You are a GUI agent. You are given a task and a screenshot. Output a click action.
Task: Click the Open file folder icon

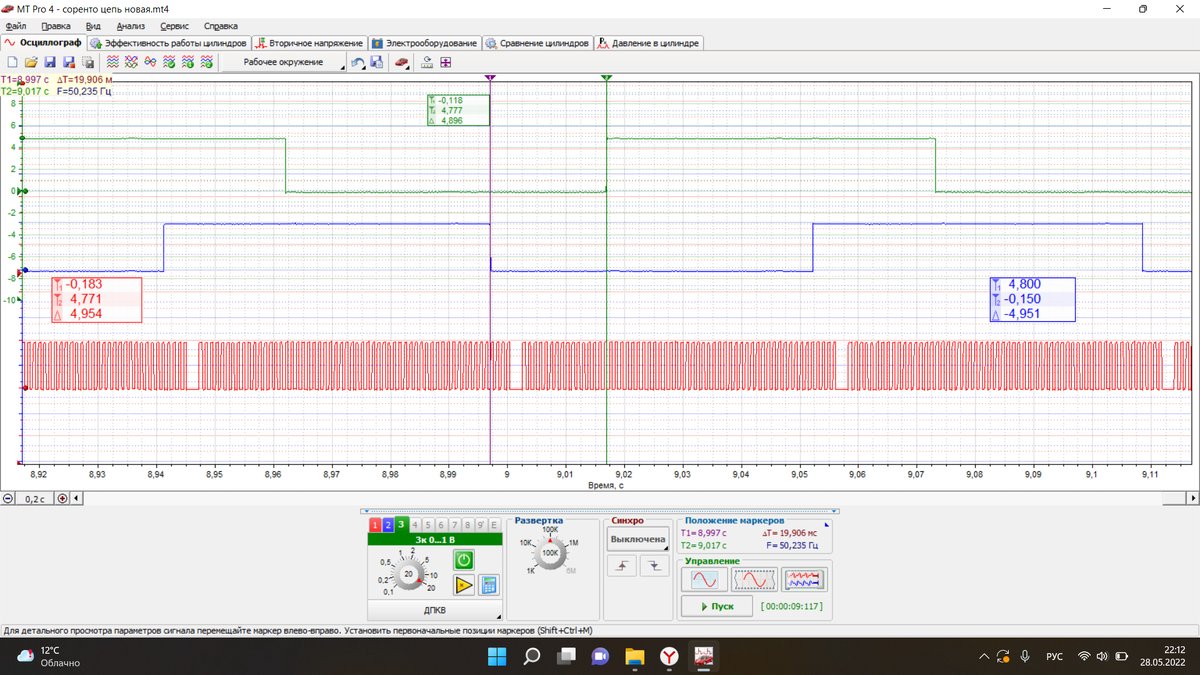pyautogui.click(x=32, y=62)
